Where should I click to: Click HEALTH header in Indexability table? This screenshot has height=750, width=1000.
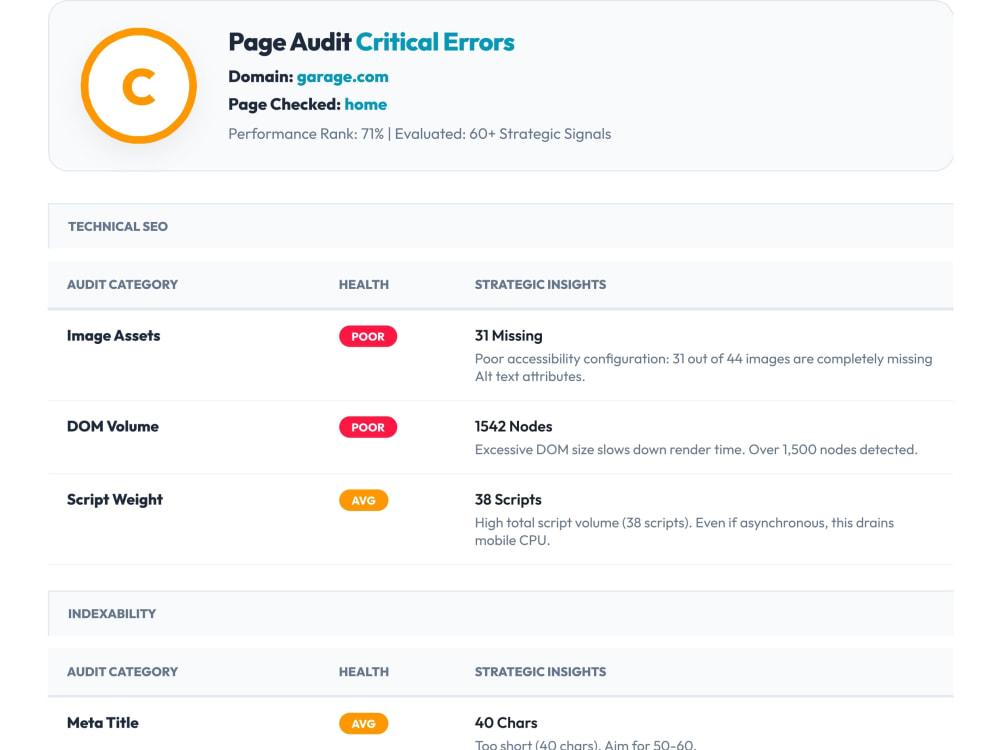click(364, 672)
